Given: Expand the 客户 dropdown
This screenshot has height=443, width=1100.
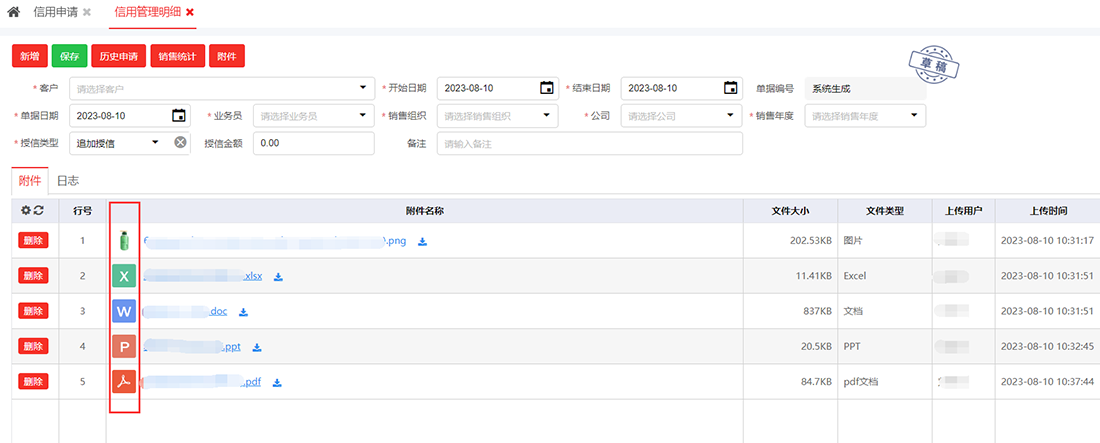Looking at the screenshot, I should pos(363,88).
